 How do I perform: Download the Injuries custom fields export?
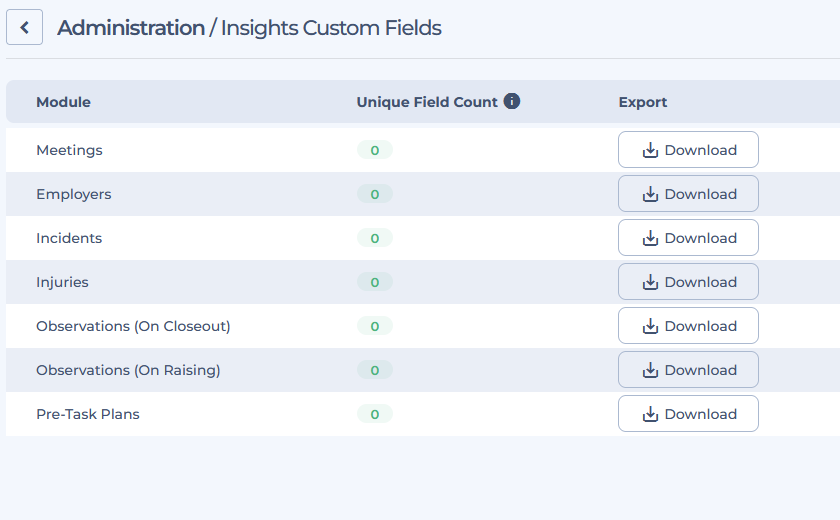pyautogui.click(x=688, y=282)
